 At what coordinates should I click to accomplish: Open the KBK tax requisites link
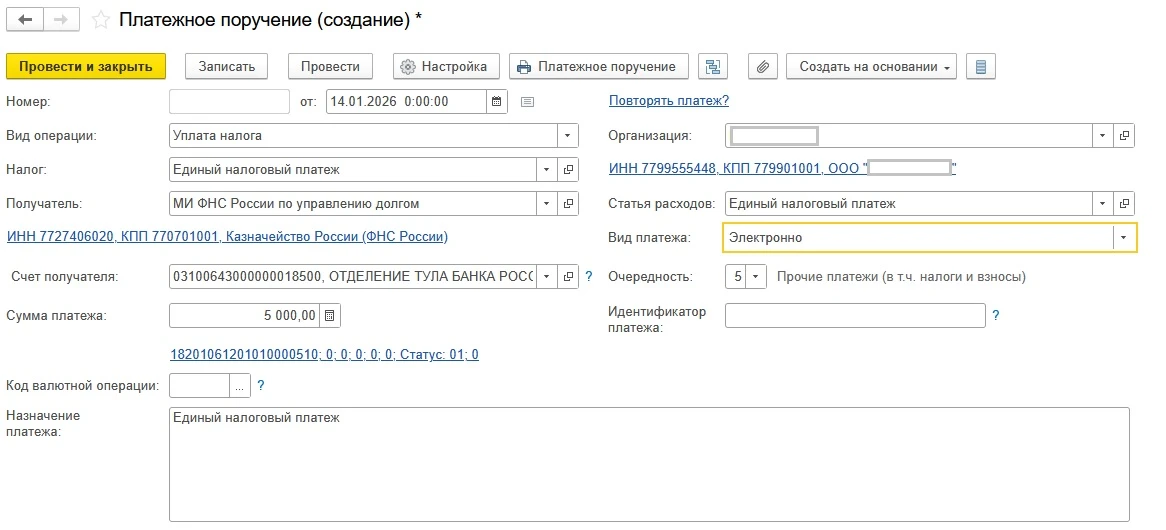coord(324,354)
